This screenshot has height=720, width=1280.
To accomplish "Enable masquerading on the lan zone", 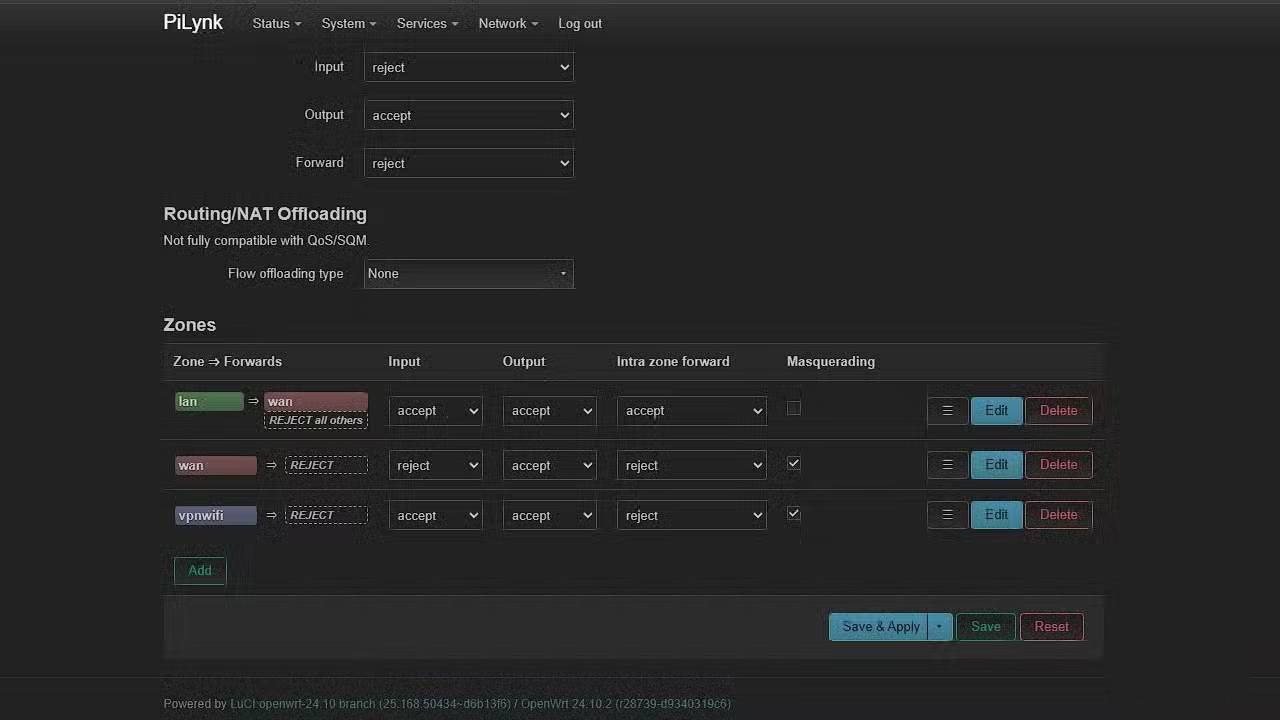I will tap(793, 408).
